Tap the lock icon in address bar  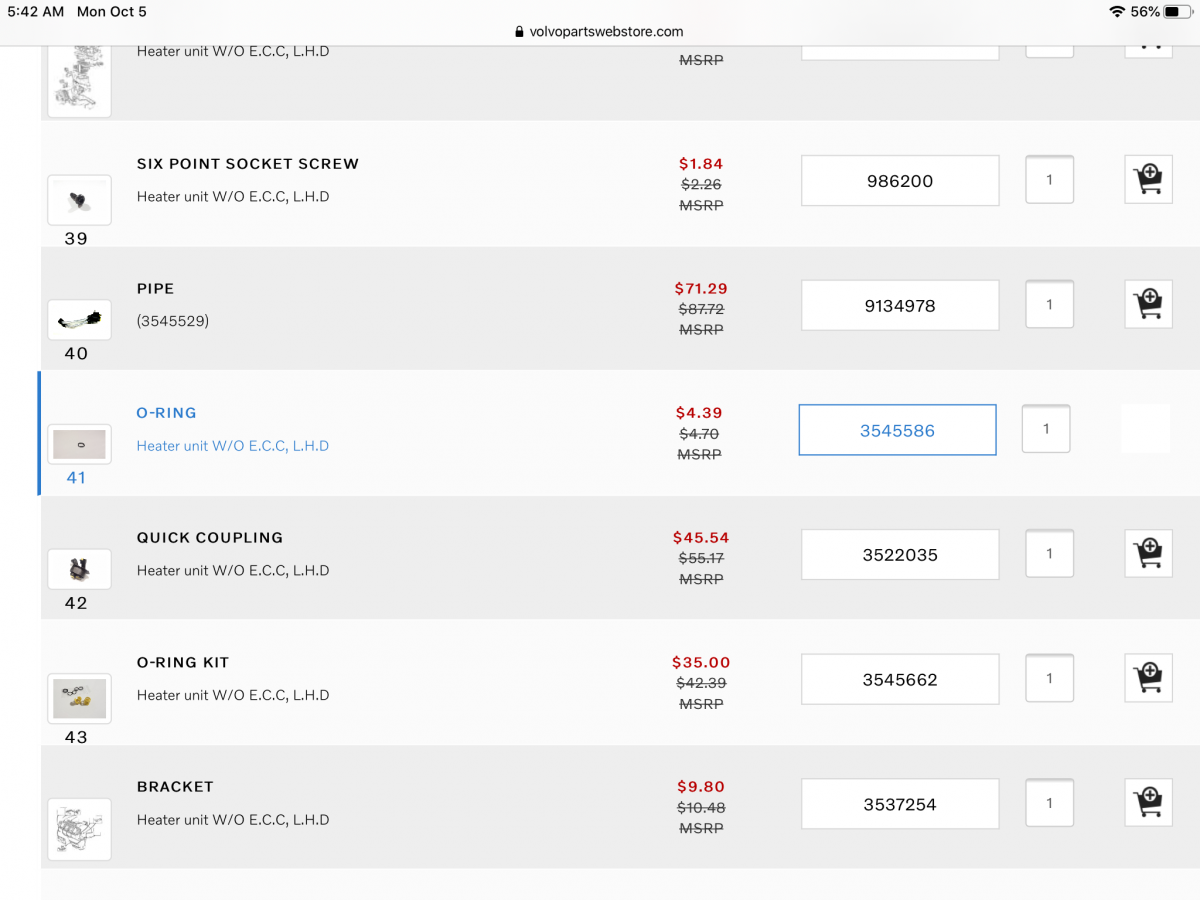(519, 32)
